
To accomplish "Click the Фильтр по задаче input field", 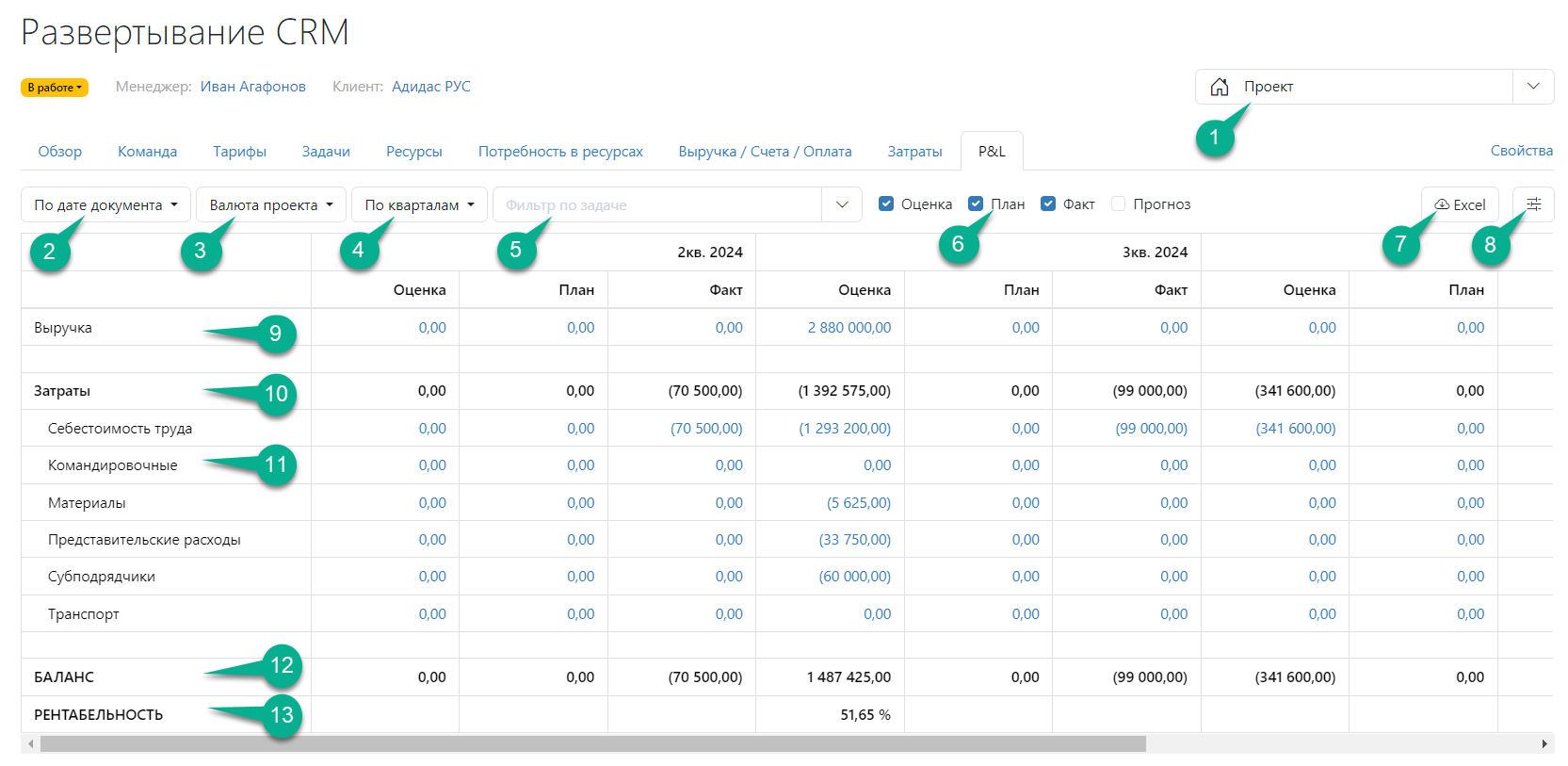I will pos(657,204).
